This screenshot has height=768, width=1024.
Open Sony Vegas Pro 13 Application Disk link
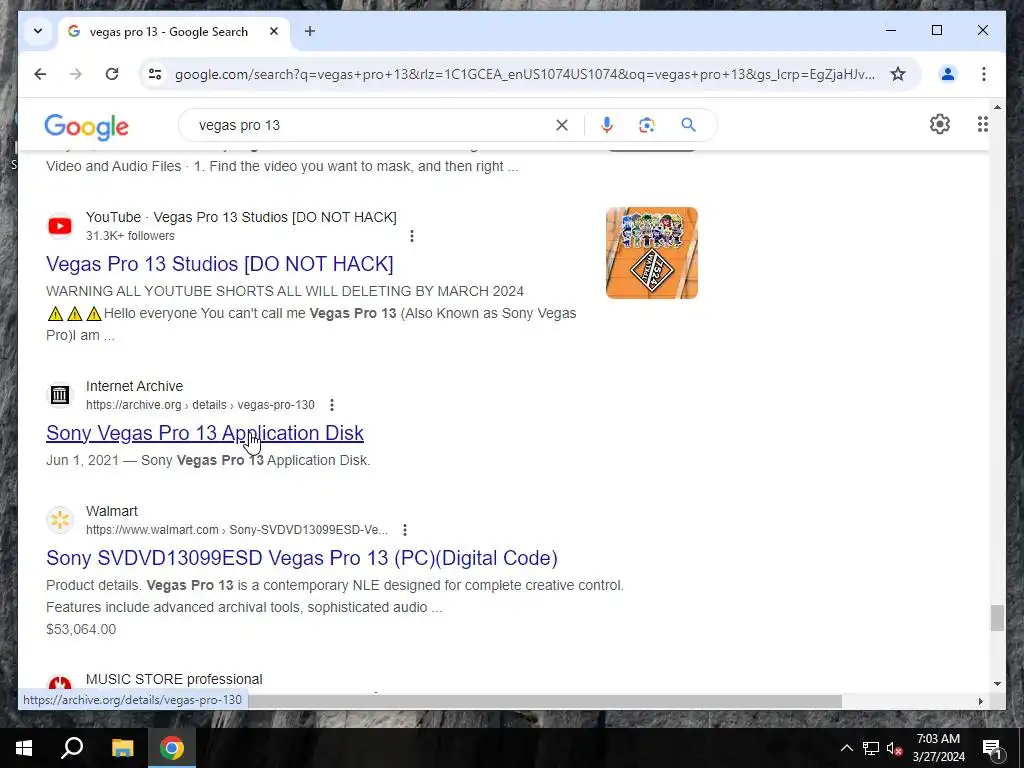205,433
